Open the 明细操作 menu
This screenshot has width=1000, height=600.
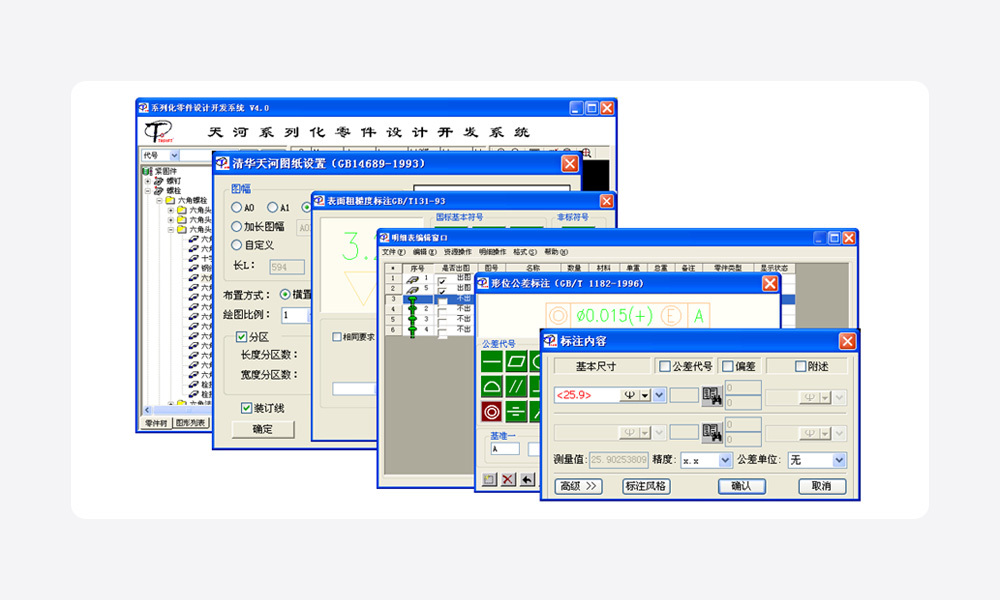(492, 252)
